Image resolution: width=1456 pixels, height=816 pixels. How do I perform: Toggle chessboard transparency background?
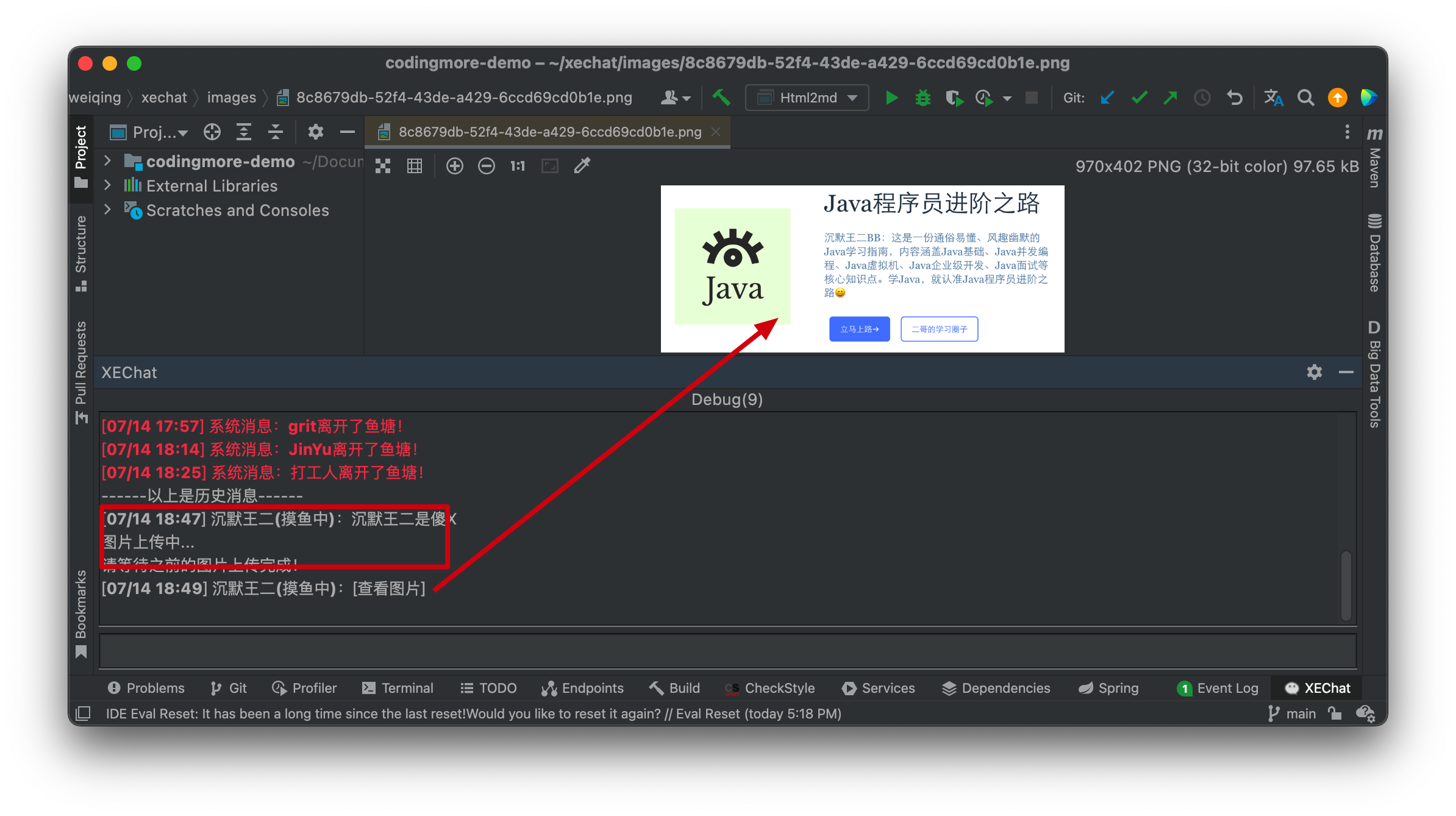click(383, 166)
